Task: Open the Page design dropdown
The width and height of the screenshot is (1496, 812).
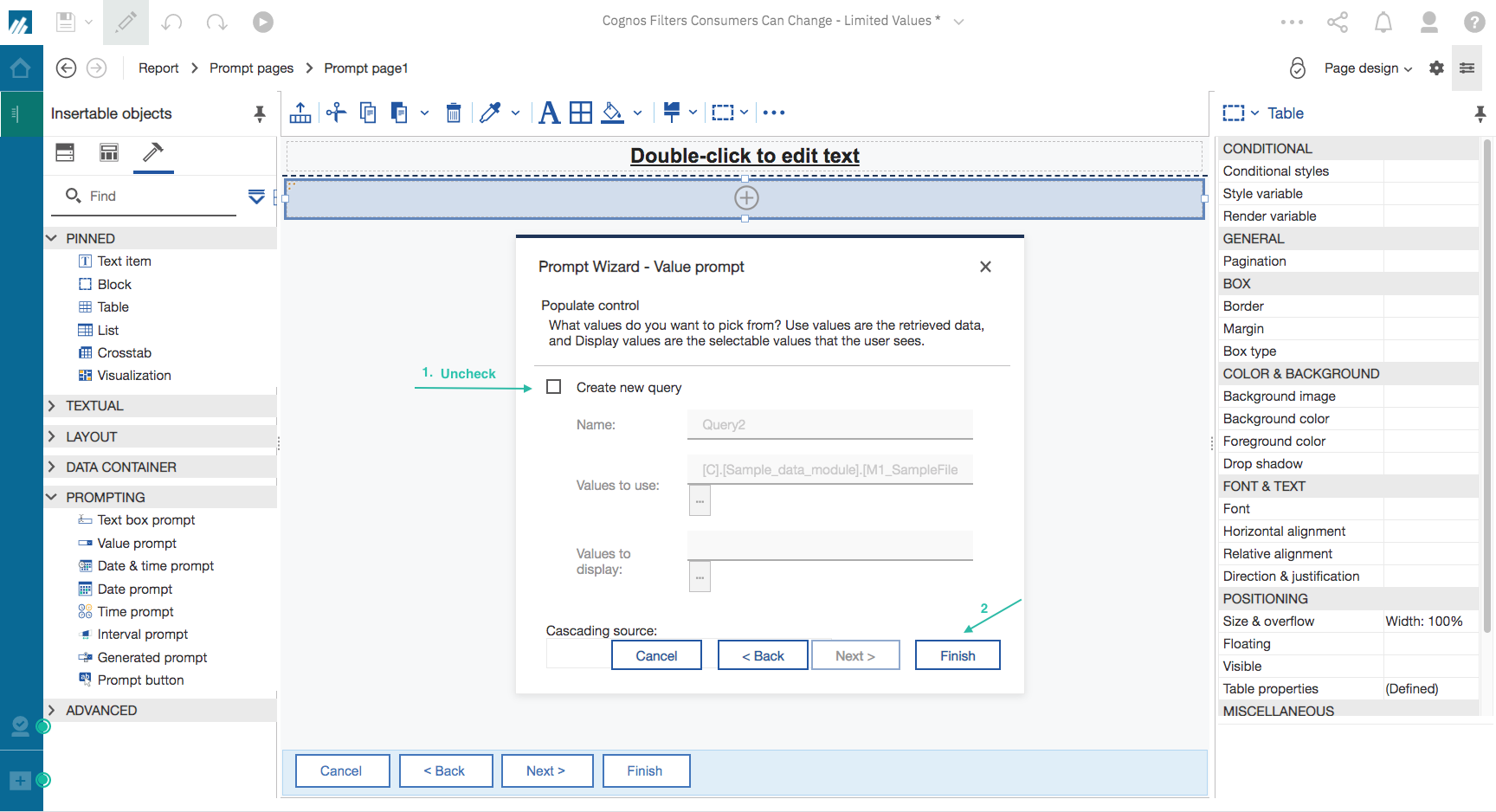Action: 1368,68
